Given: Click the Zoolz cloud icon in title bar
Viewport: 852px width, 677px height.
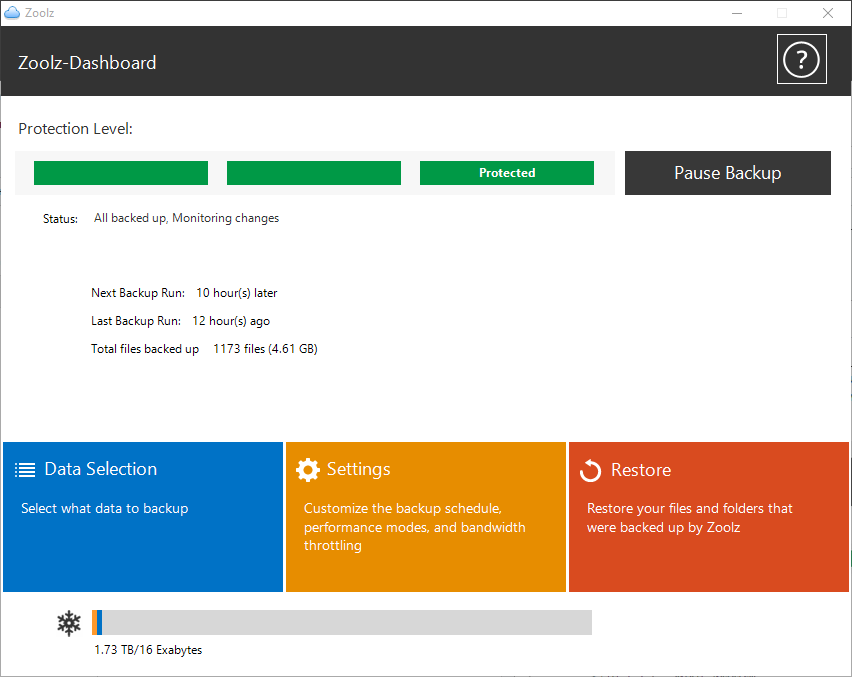Looking at the screenshot, I should pos(11,12).
